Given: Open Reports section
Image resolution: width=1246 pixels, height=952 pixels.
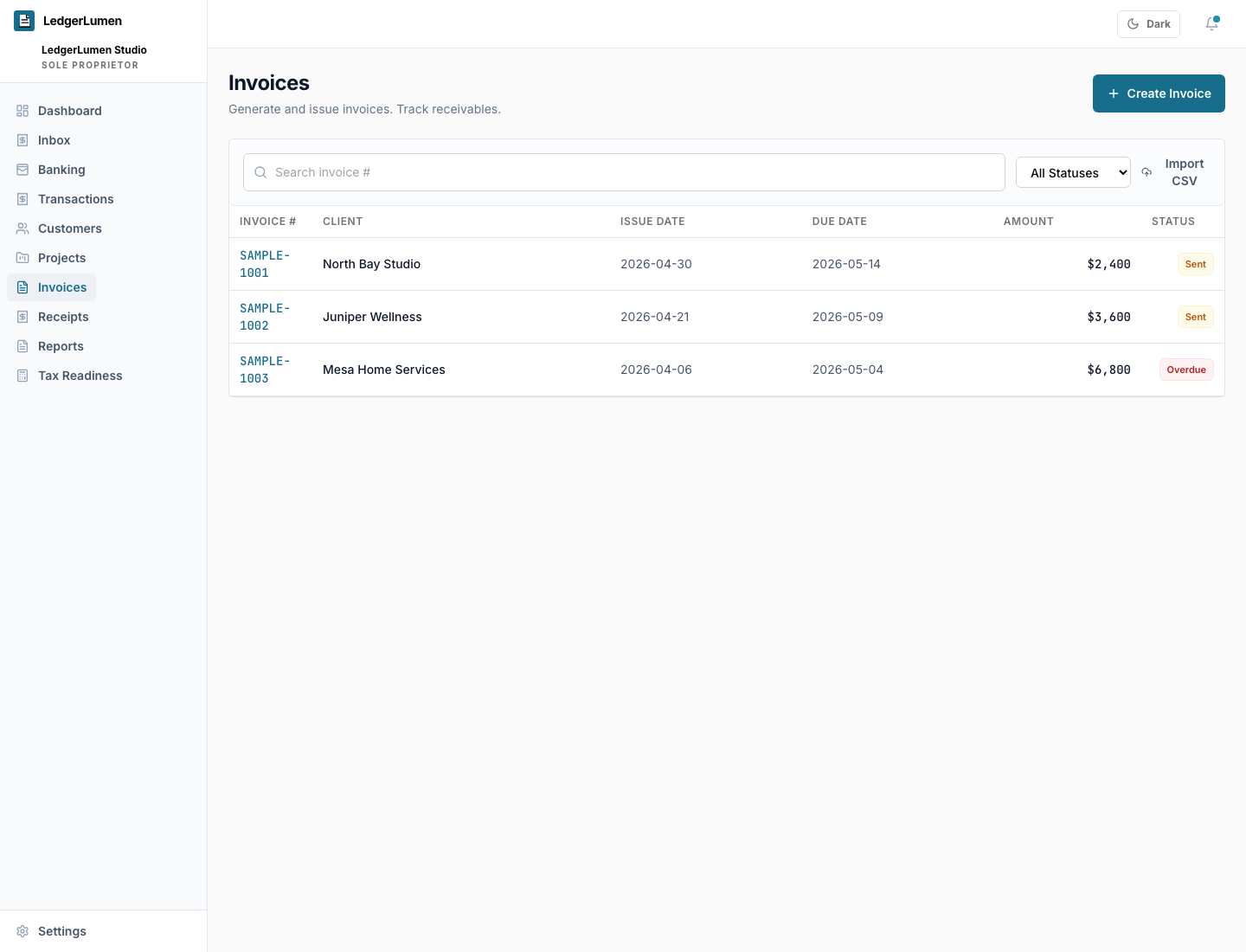Looking at the screenshot, I should (x=50, y=346).
